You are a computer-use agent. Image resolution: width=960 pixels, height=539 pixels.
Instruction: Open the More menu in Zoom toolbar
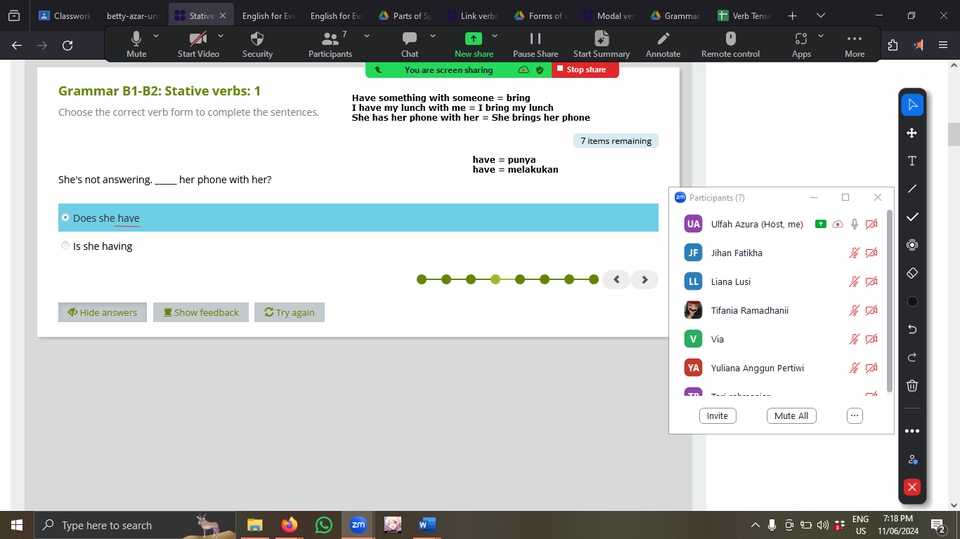coord(855,45)
